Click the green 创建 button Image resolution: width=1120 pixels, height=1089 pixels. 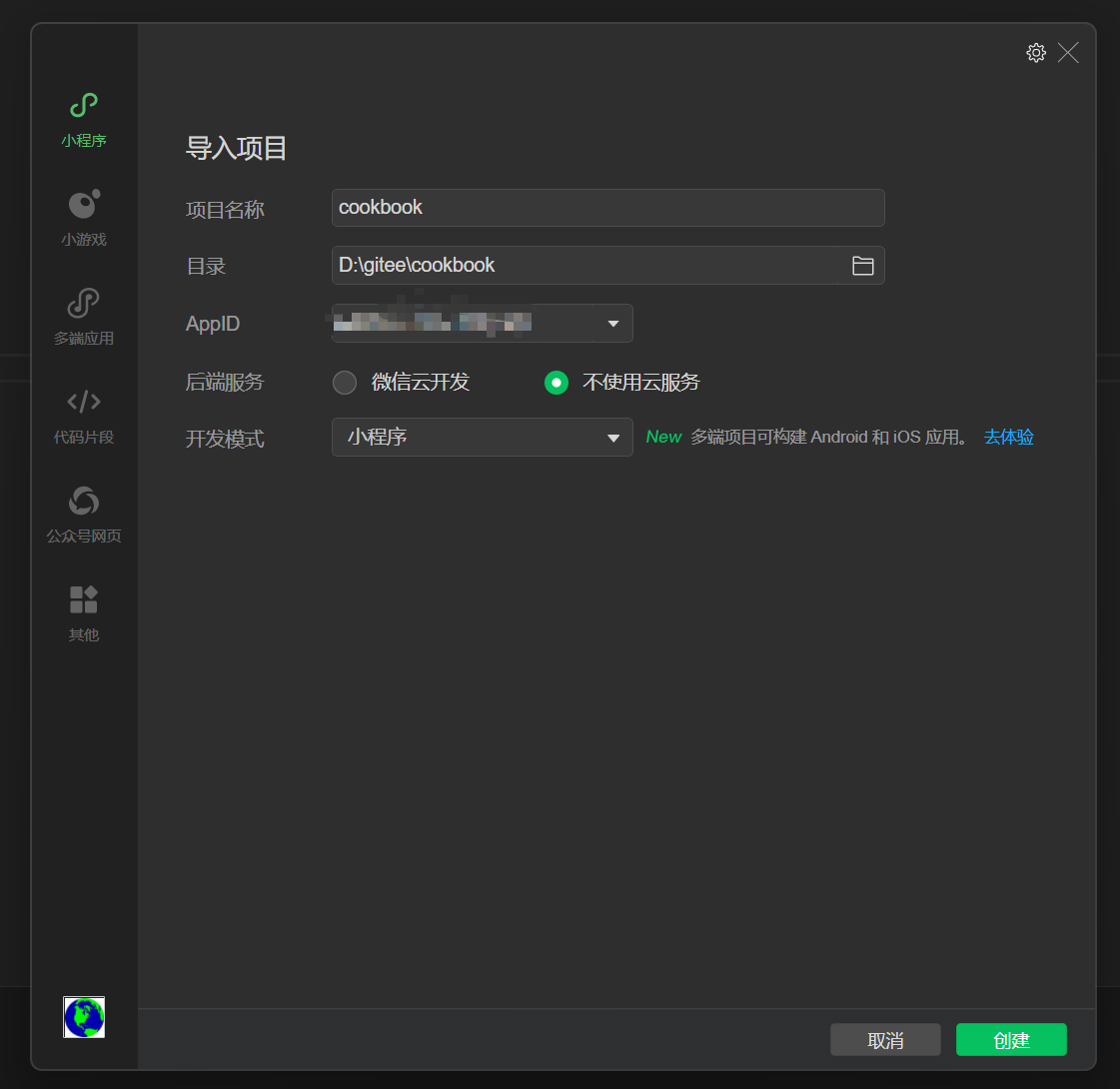coord(1011,1040)
